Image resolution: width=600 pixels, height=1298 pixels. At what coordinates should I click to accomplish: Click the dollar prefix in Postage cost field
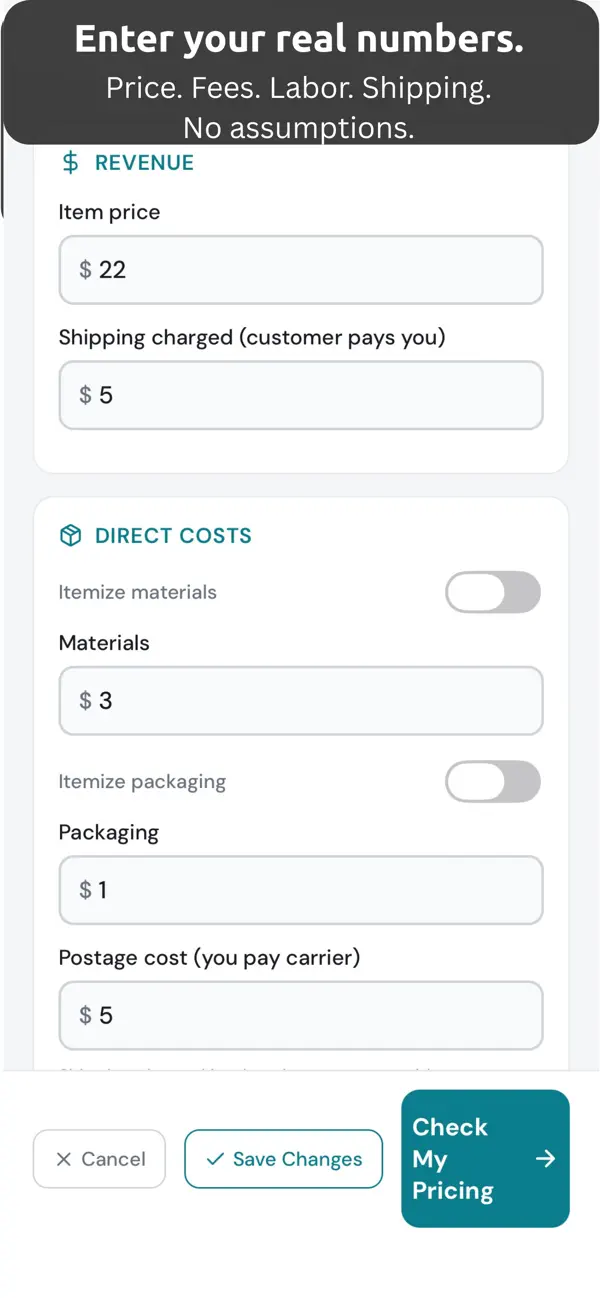coord(85,1016)
